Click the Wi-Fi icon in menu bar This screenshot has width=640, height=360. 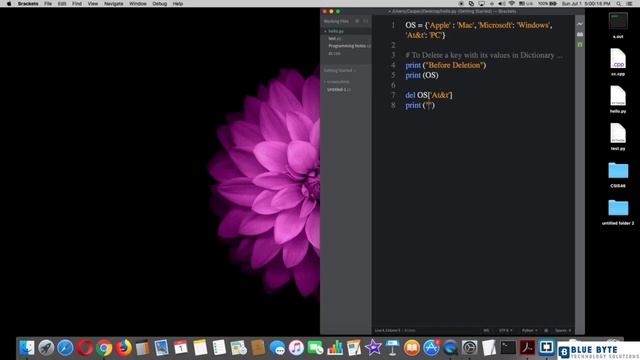(x=511, y=4)
